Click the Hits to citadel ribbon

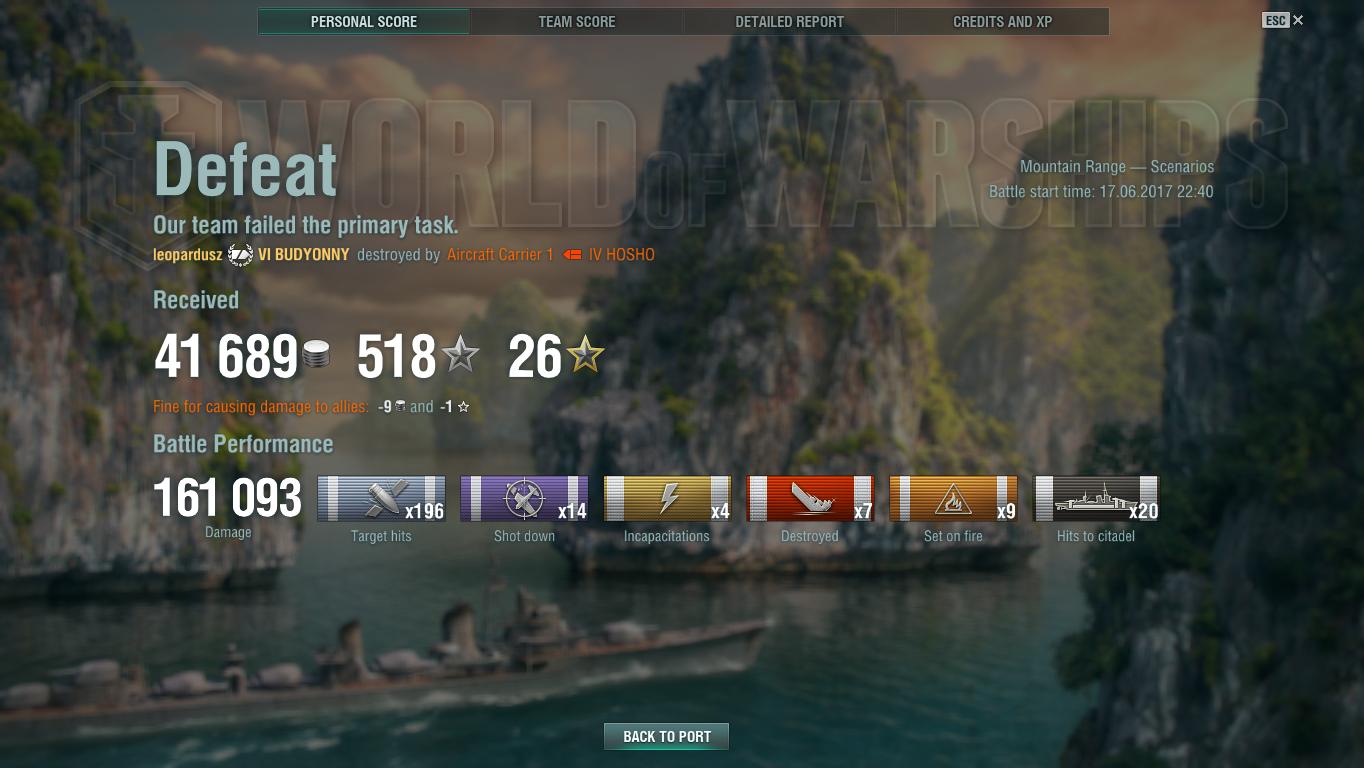[1096, 498]
